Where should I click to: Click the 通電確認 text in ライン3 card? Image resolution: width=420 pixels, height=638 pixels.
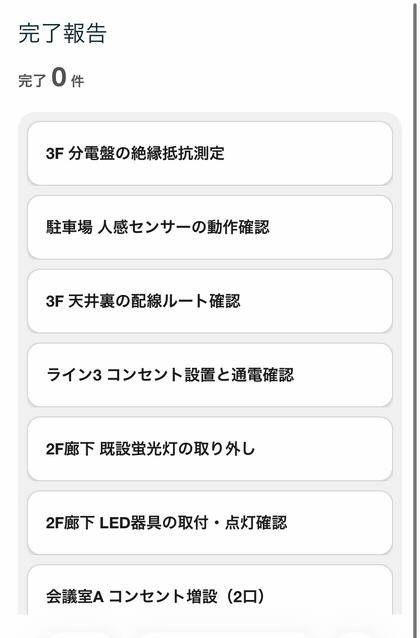tap(262, 375)
